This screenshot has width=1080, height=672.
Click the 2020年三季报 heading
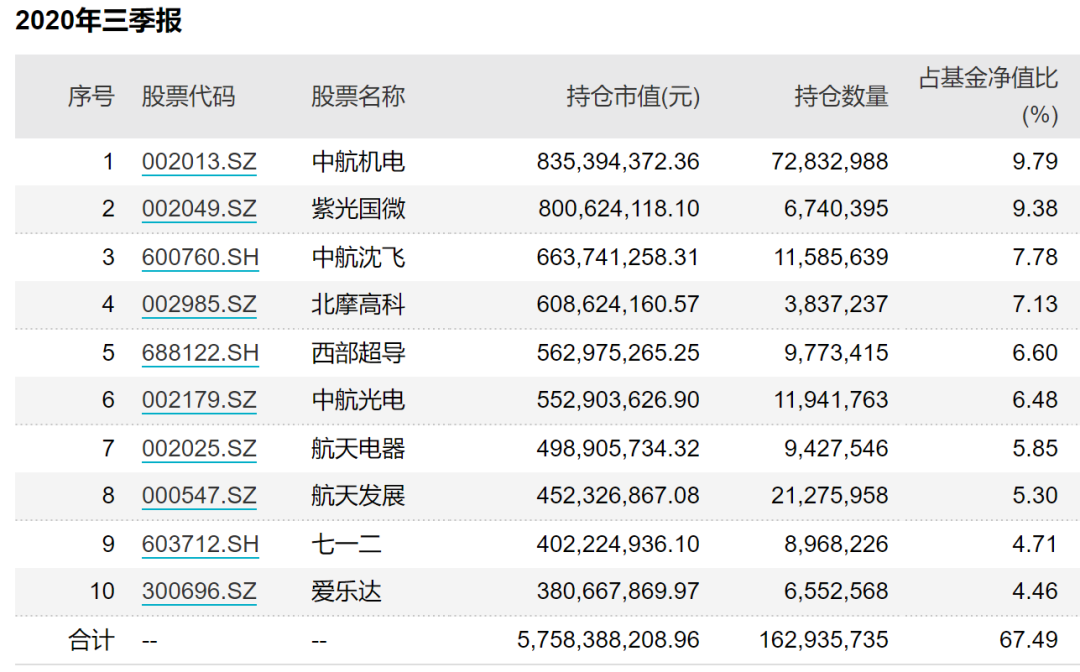[x=98, y=20]
